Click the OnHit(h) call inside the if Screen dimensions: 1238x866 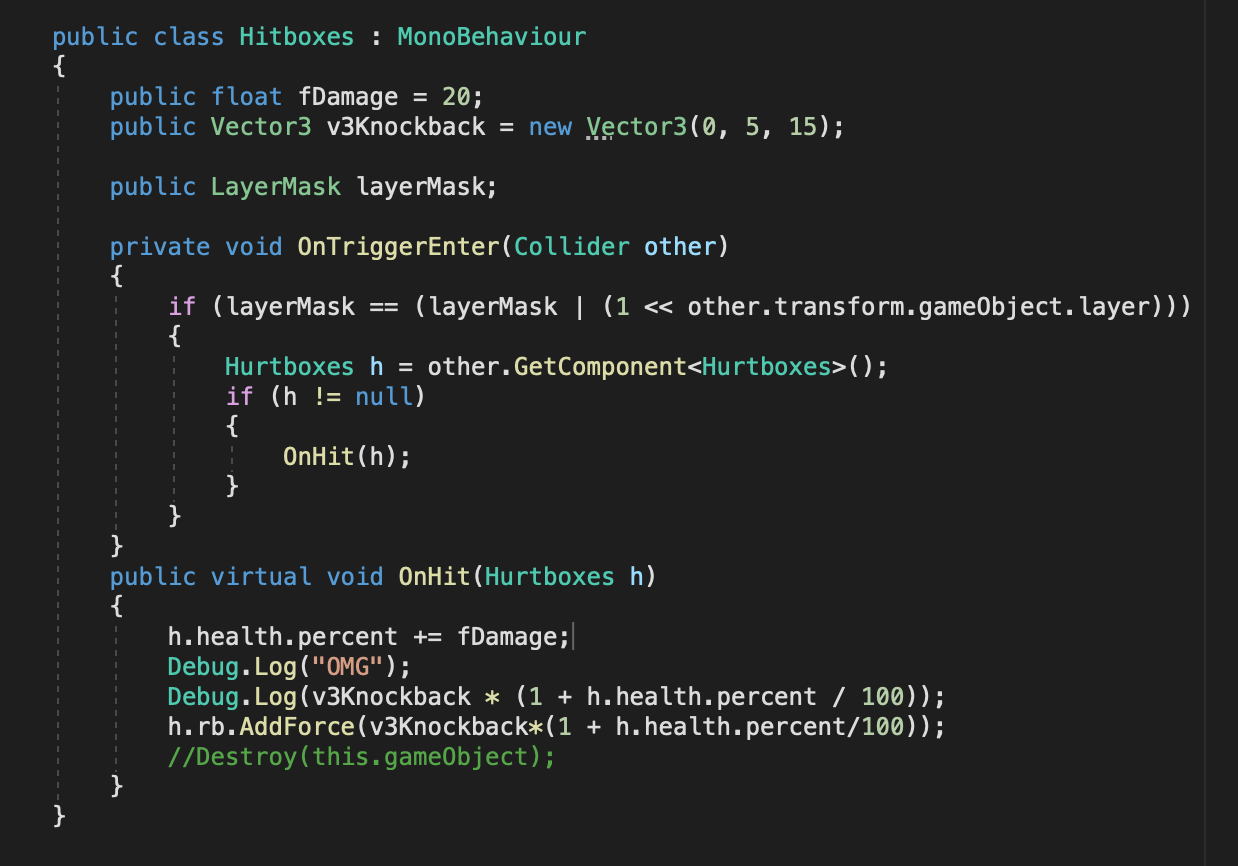click(x=346, y=457)
